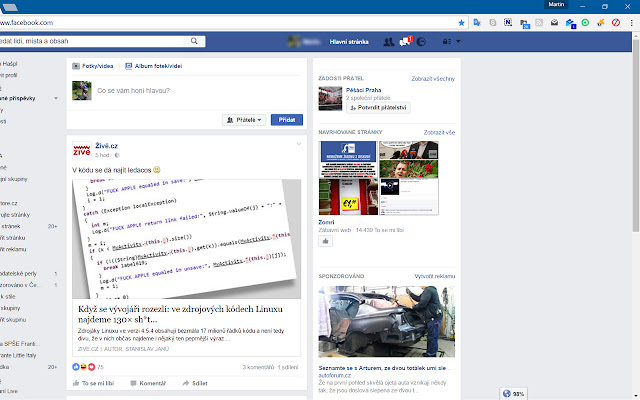Open the Pěkací Praha profile link

[x=363, y=90]
